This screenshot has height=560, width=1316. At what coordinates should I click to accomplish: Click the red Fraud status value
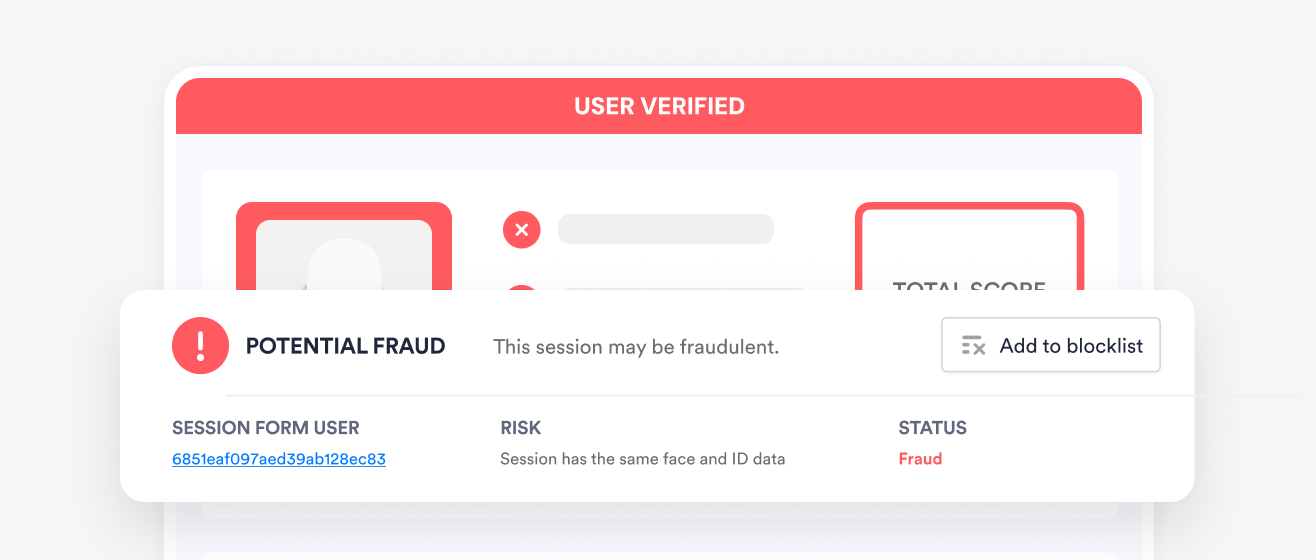[920, 459]
